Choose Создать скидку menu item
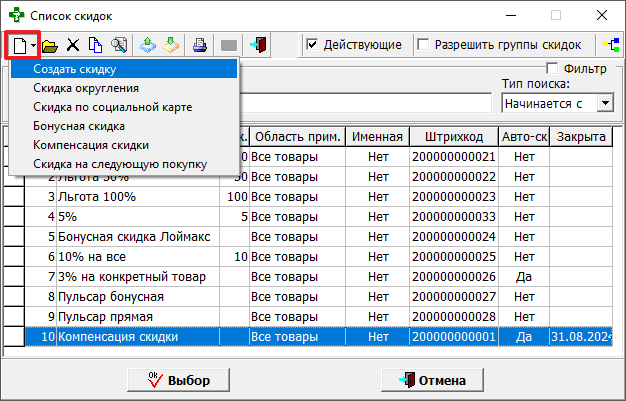The height and width of the screenshot is (401, 626). tap(124, 69)
